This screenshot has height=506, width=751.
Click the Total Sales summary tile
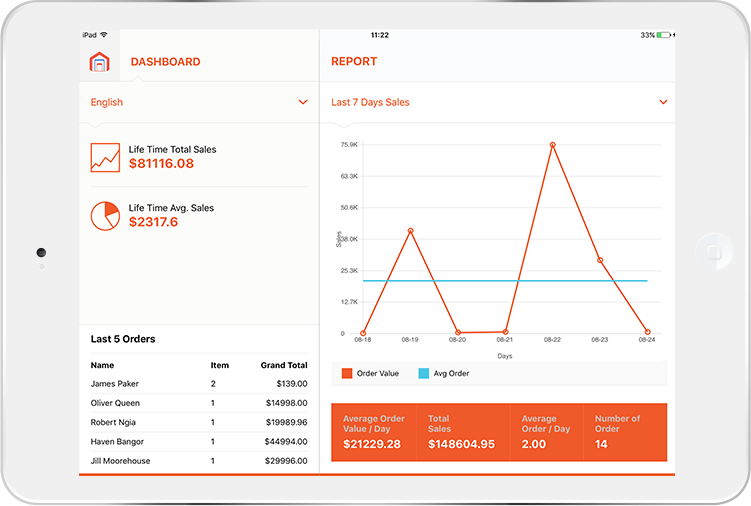click(x=466, y=432)
